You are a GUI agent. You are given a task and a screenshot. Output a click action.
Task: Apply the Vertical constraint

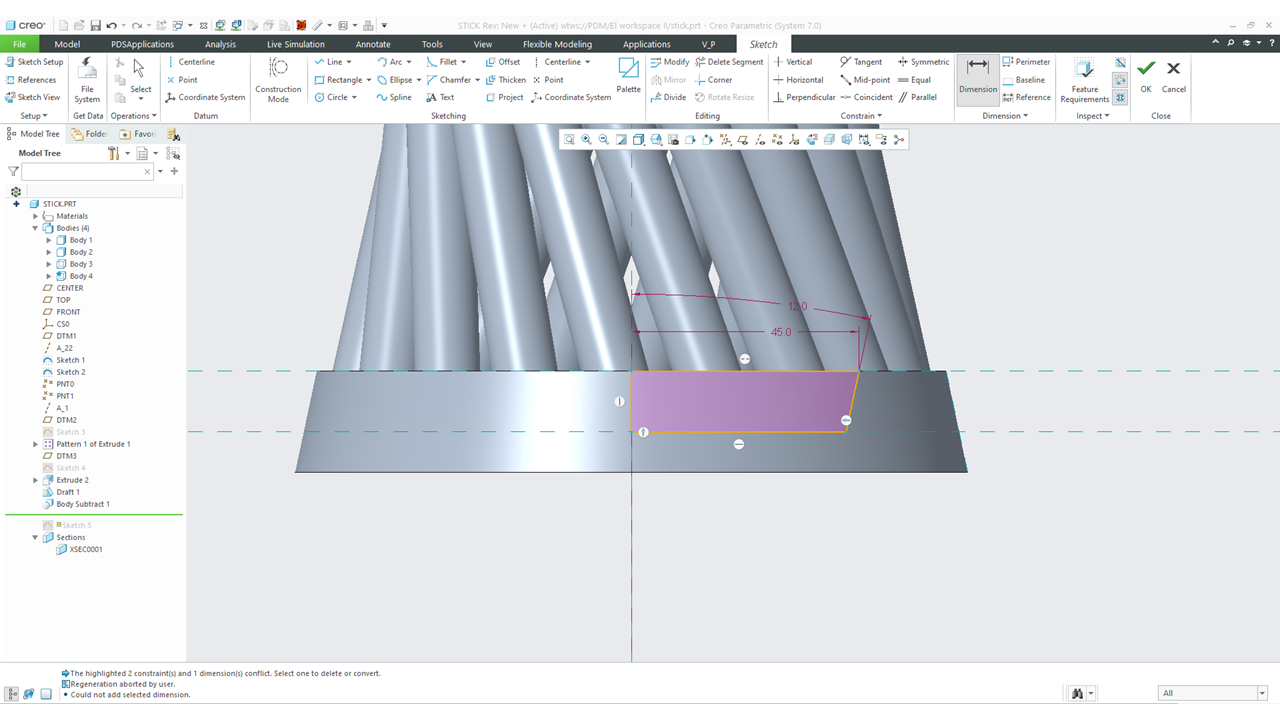coord(793,62)
